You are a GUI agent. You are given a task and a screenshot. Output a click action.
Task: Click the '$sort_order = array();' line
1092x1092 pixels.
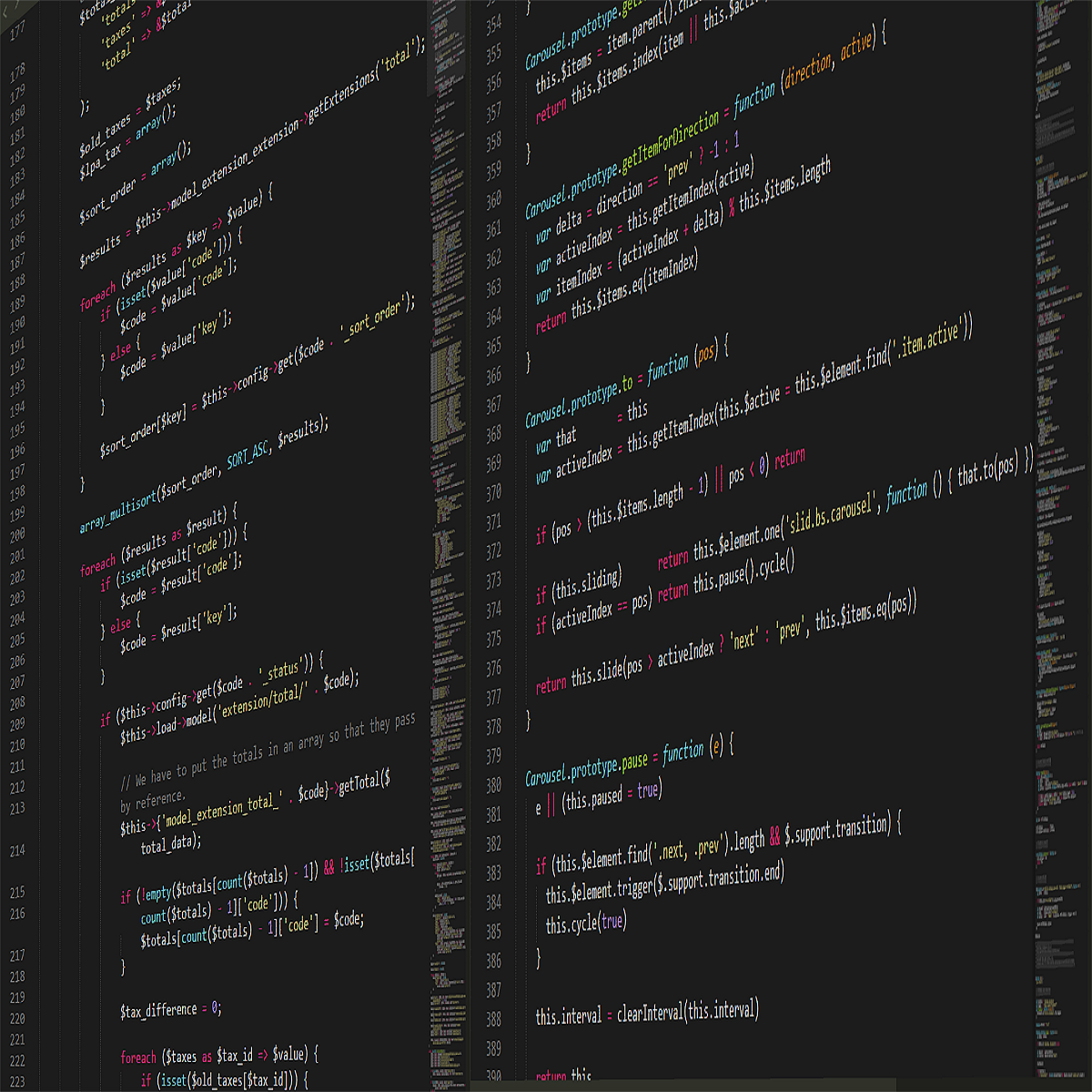pos(135,181)
